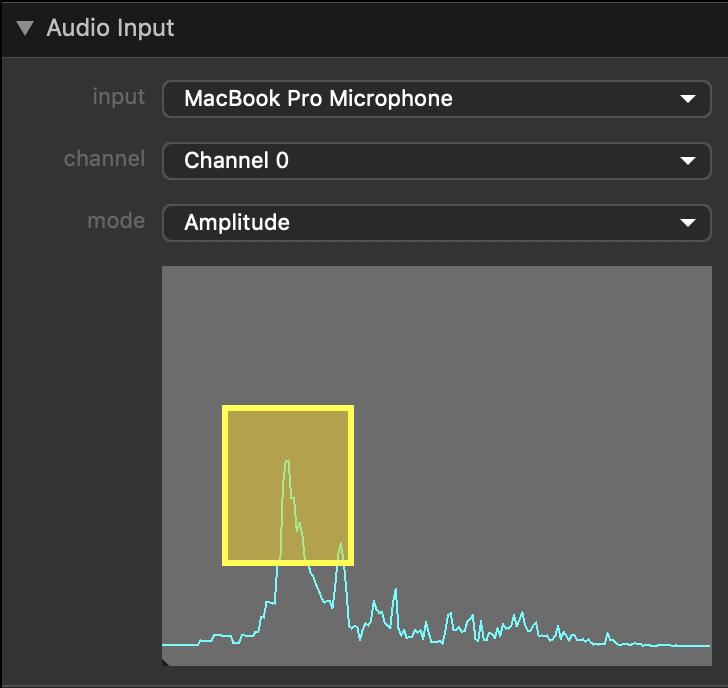
Task: Click the tallest peak of the waveform
Action: [x=287, y=462]
